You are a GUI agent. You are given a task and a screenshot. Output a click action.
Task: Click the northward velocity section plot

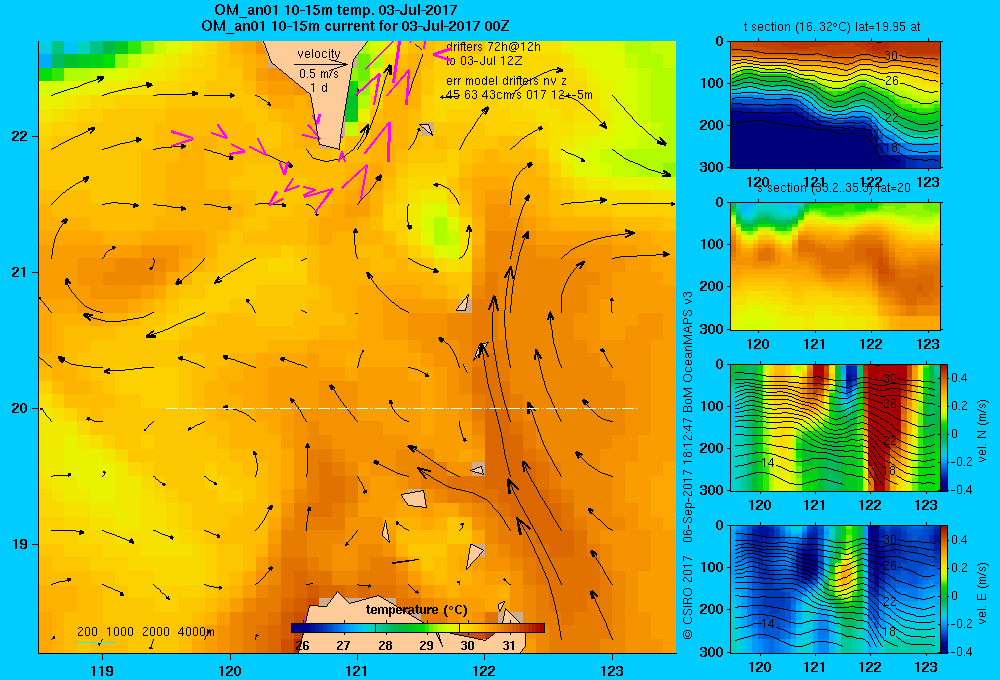835,427
